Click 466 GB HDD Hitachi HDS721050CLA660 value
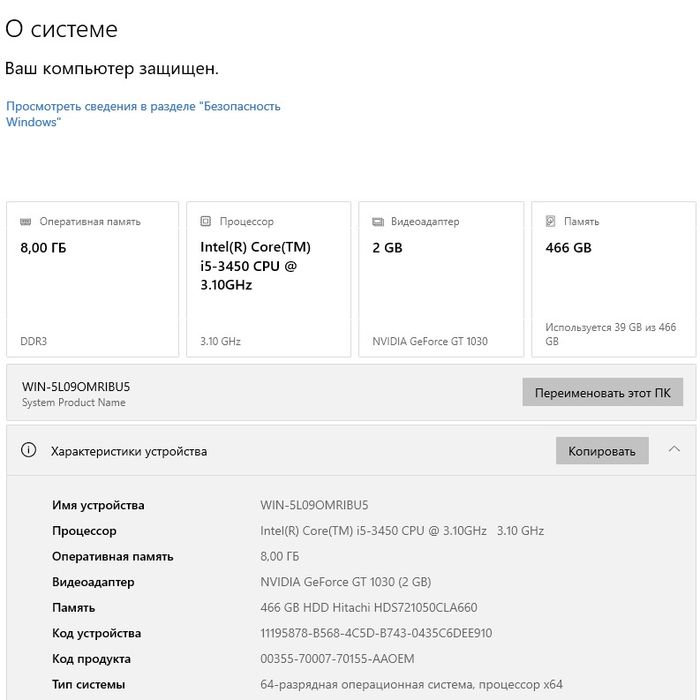700x700 pixels. point(369,607)
